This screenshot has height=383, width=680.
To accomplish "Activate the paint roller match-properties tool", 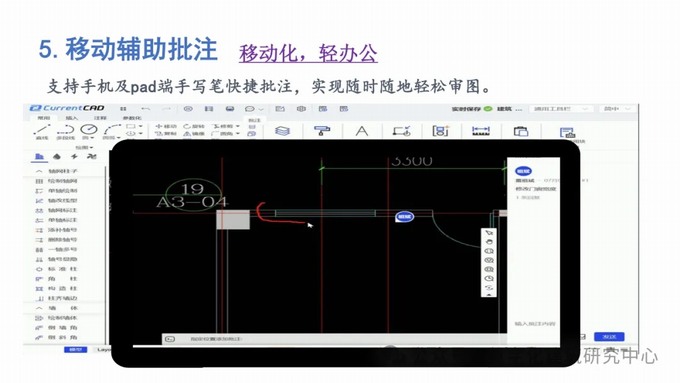I will coord(322,130).
